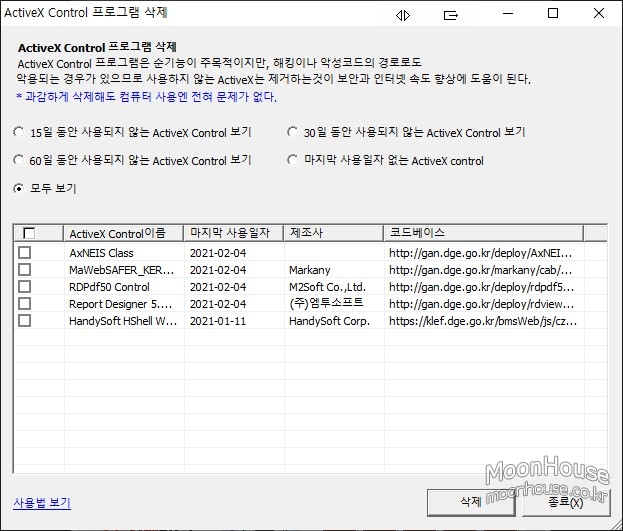Click the gan.dge.go.kr/markany/cab/... codebase cell
Screen dimensions: 623x531
click(x=484, y=270)
